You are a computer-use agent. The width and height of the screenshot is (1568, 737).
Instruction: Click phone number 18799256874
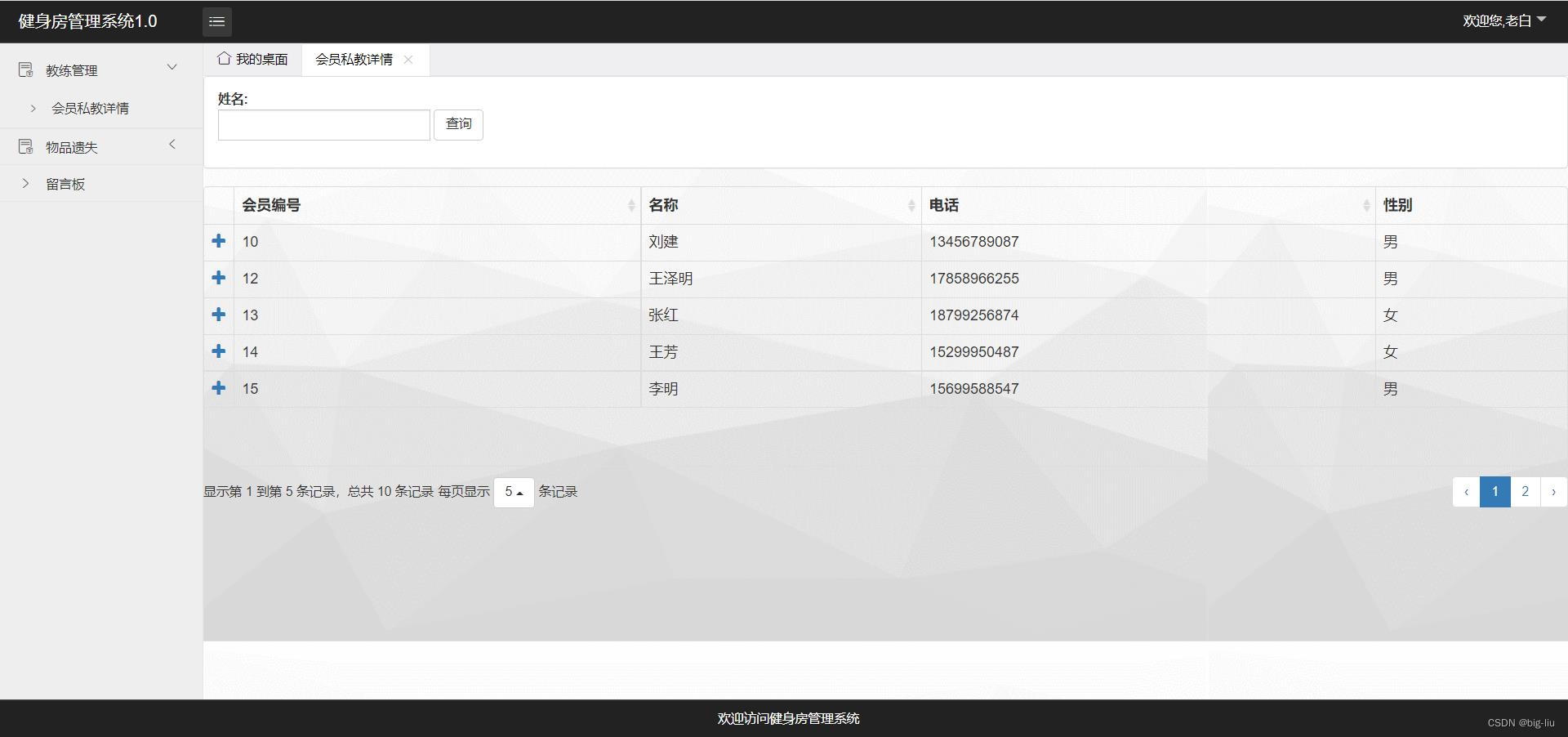pyautogui.click(x=973, y=315)
